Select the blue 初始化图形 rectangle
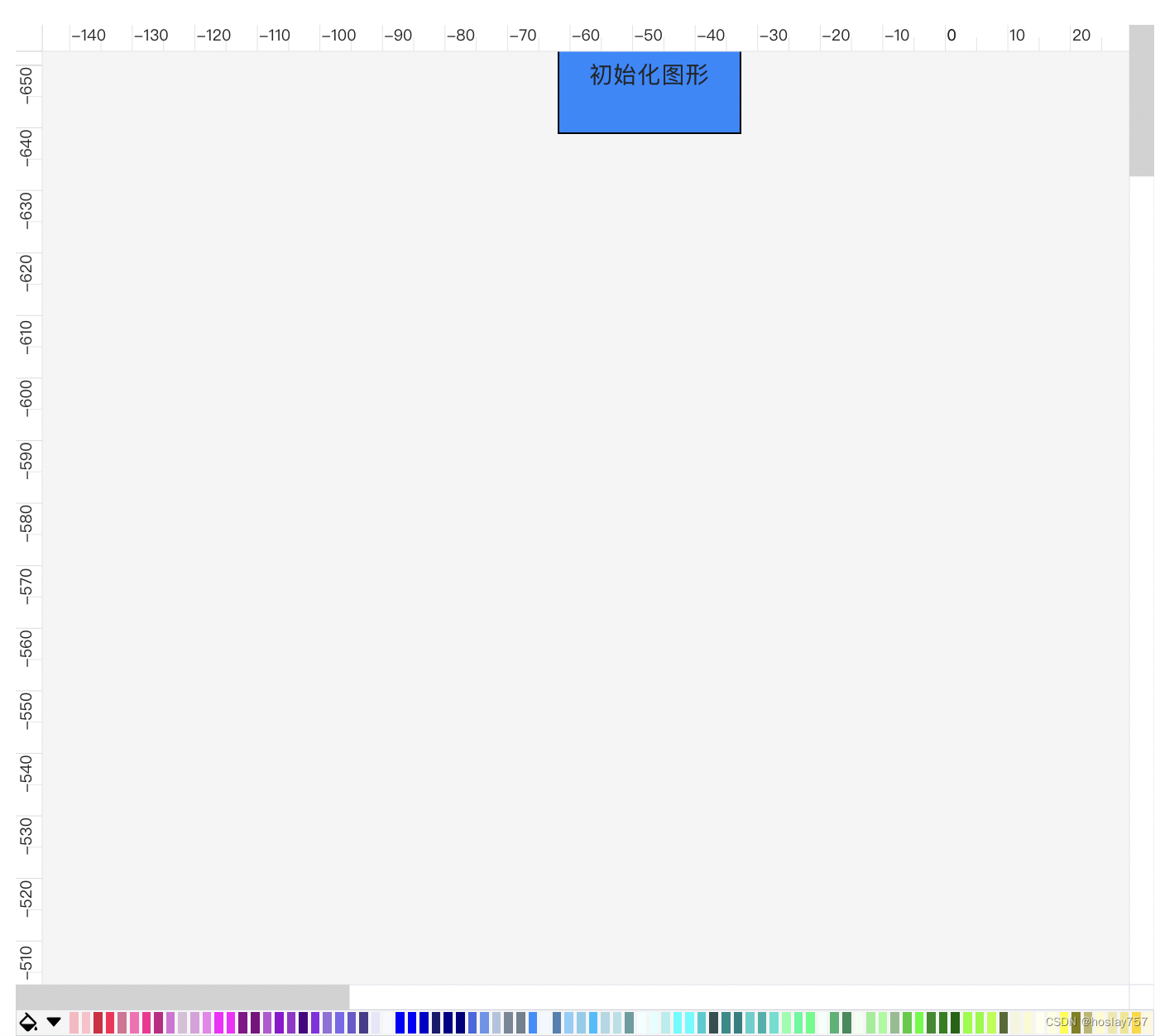The width and height of the screenshot is (1160, 1036). 650,92
